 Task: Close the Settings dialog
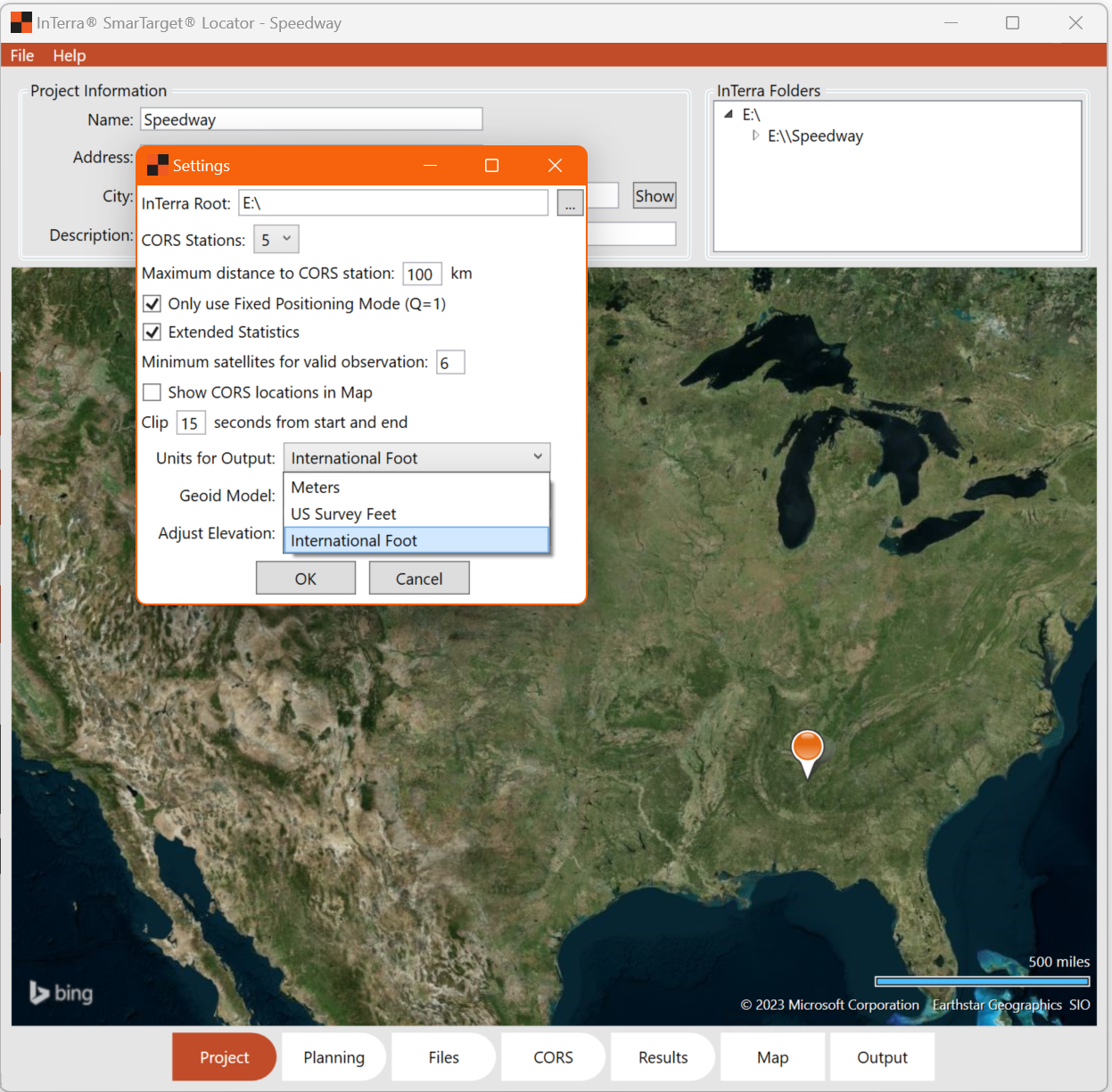[555, 166]
